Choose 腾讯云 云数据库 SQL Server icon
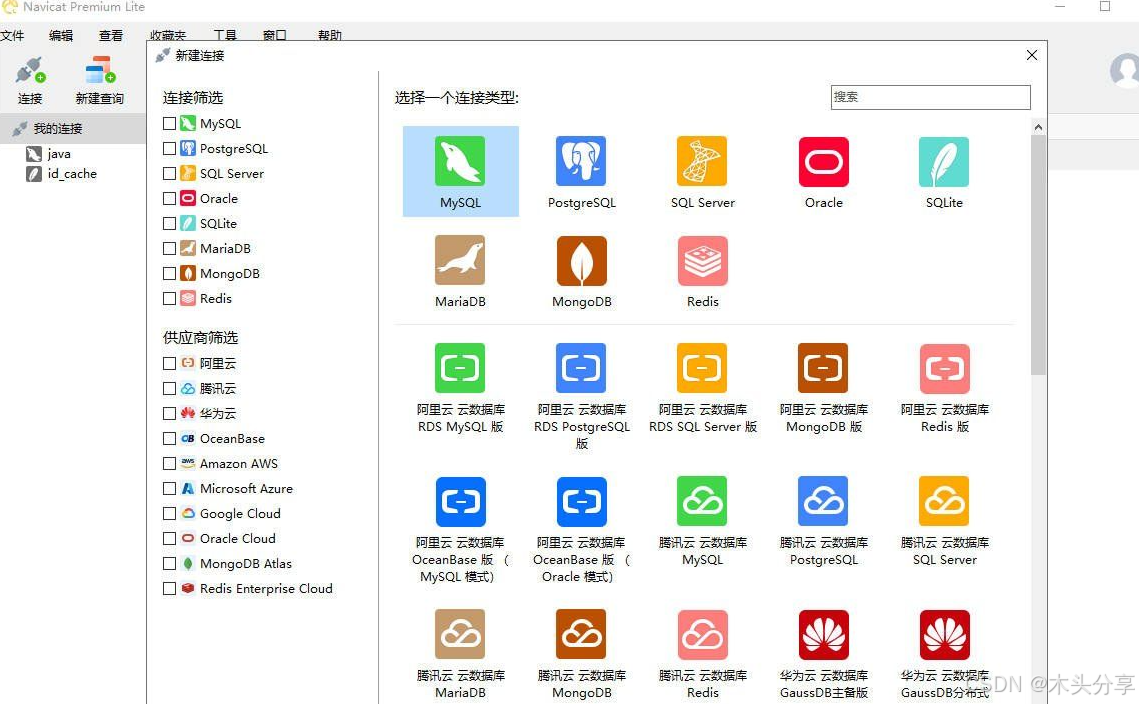The image size is (1139, 704). [x=944, y=501]
